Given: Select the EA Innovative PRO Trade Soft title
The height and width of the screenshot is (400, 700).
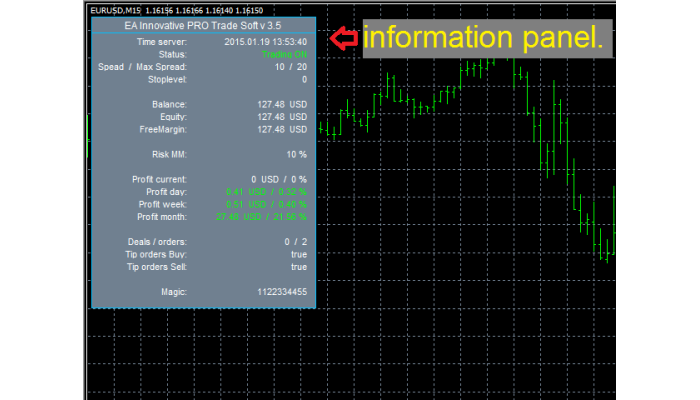Looking at the screenshot, I should point(203,24).
